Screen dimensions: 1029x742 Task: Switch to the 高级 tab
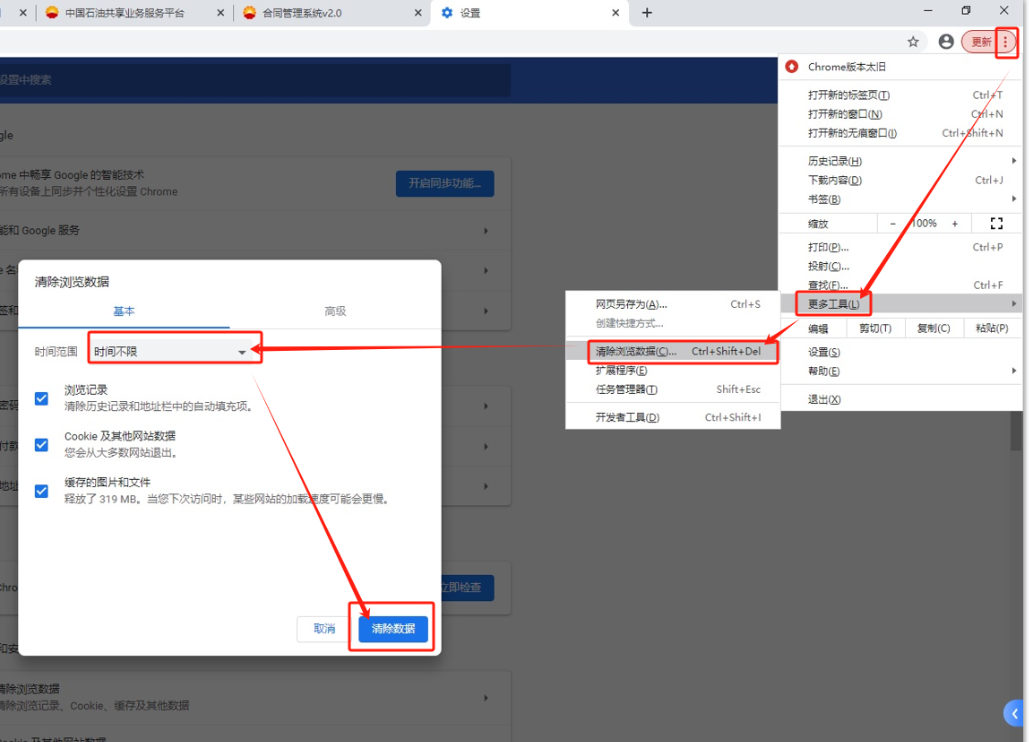(x=335, y=311)
